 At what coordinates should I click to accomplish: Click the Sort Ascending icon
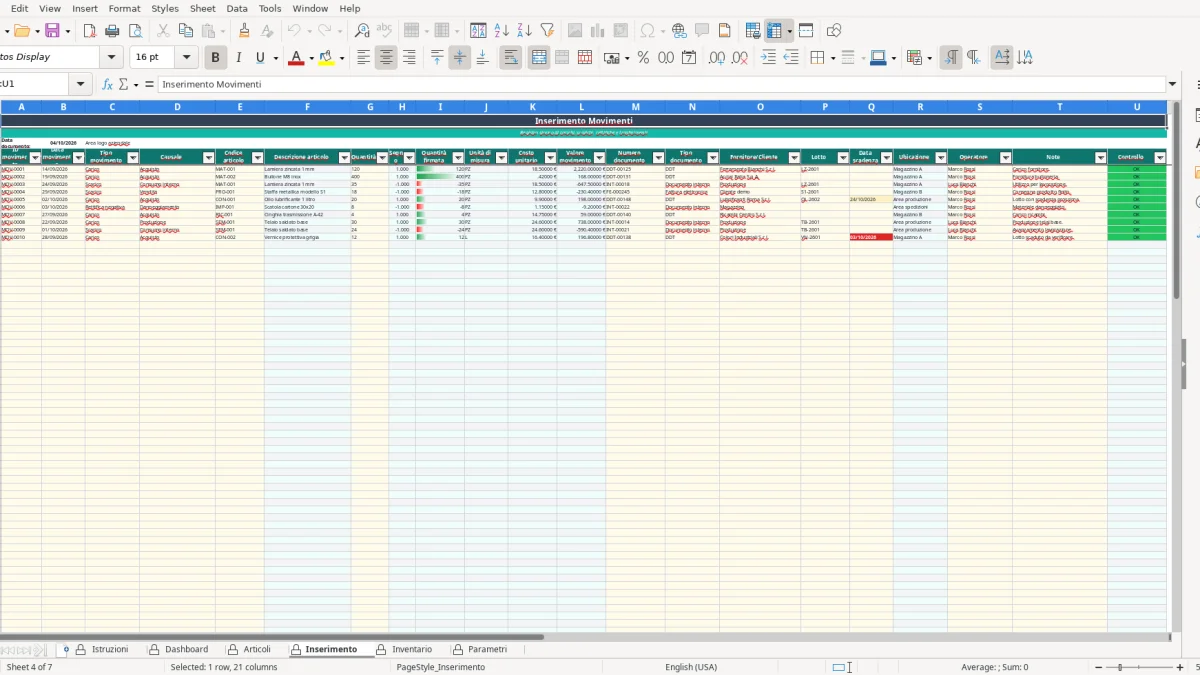click(502, 31)
